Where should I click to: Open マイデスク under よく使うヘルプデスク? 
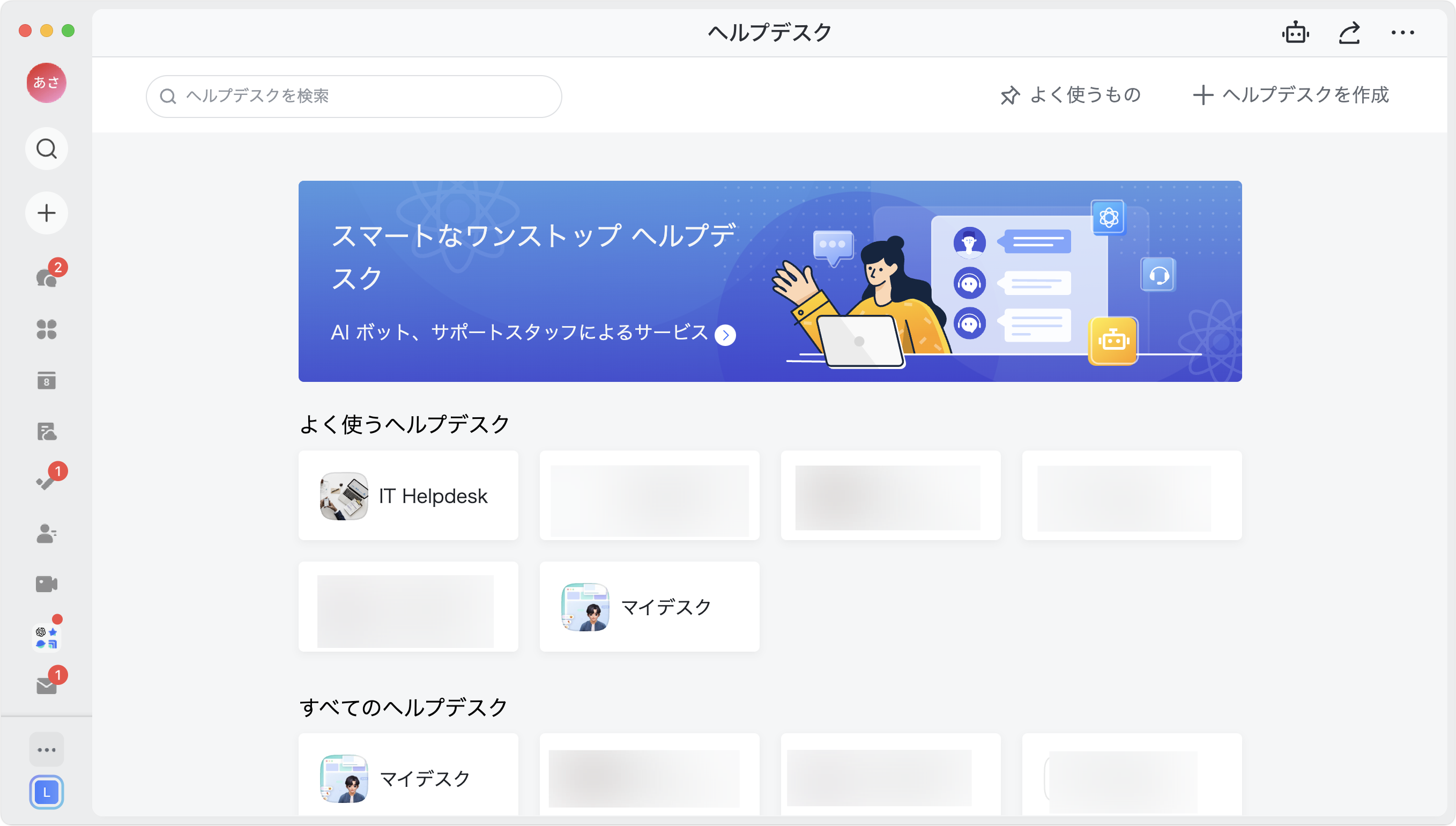650,607
